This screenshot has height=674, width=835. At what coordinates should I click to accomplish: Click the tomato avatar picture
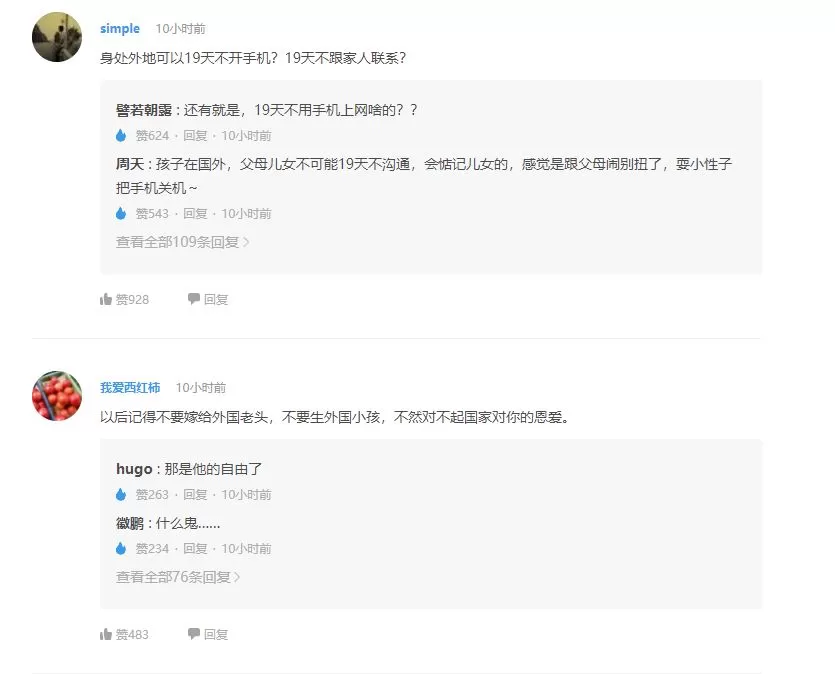pyautogui.click(x=57, y=396)
